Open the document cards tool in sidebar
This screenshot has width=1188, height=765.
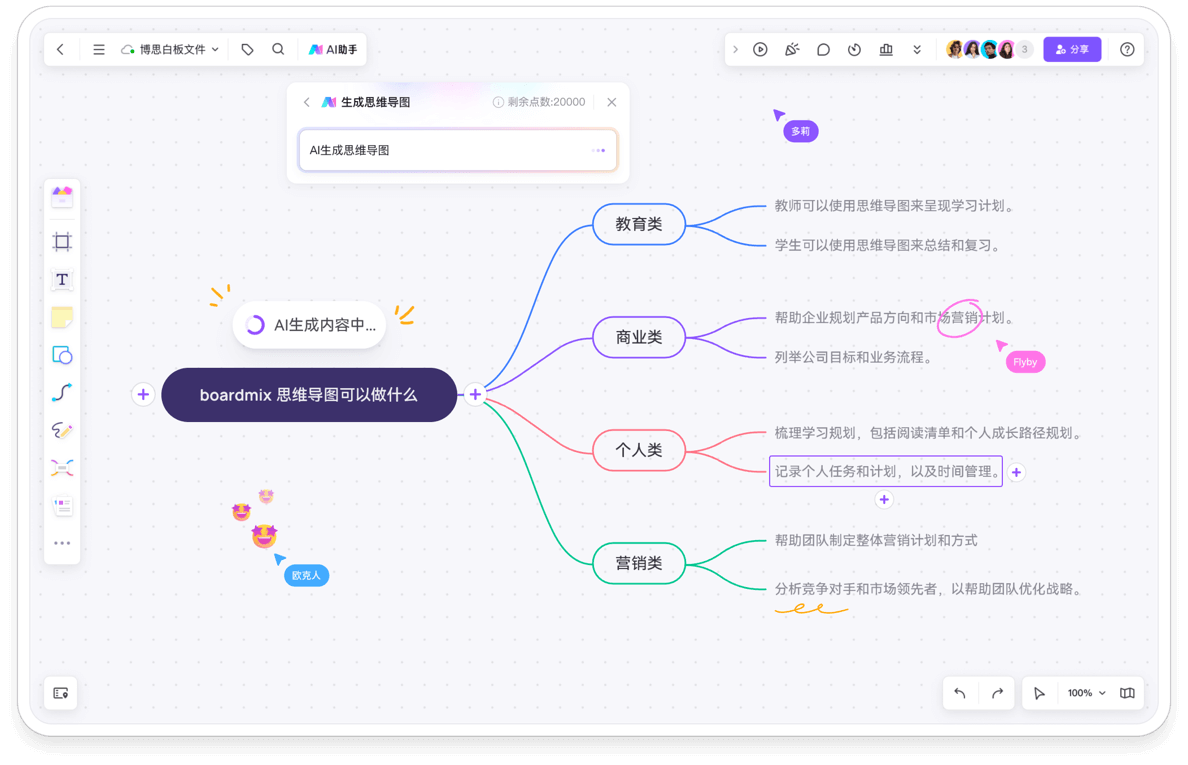62,505
